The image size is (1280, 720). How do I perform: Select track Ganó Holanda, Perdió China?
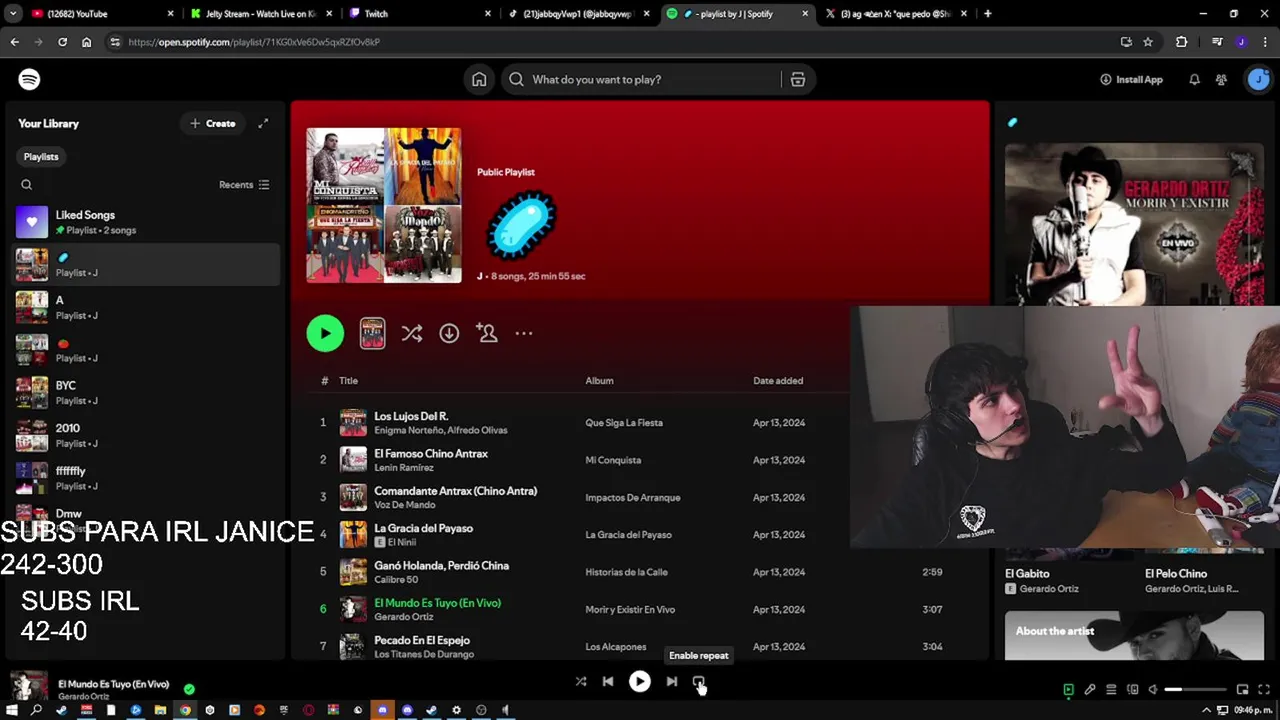tap(441, 566)
